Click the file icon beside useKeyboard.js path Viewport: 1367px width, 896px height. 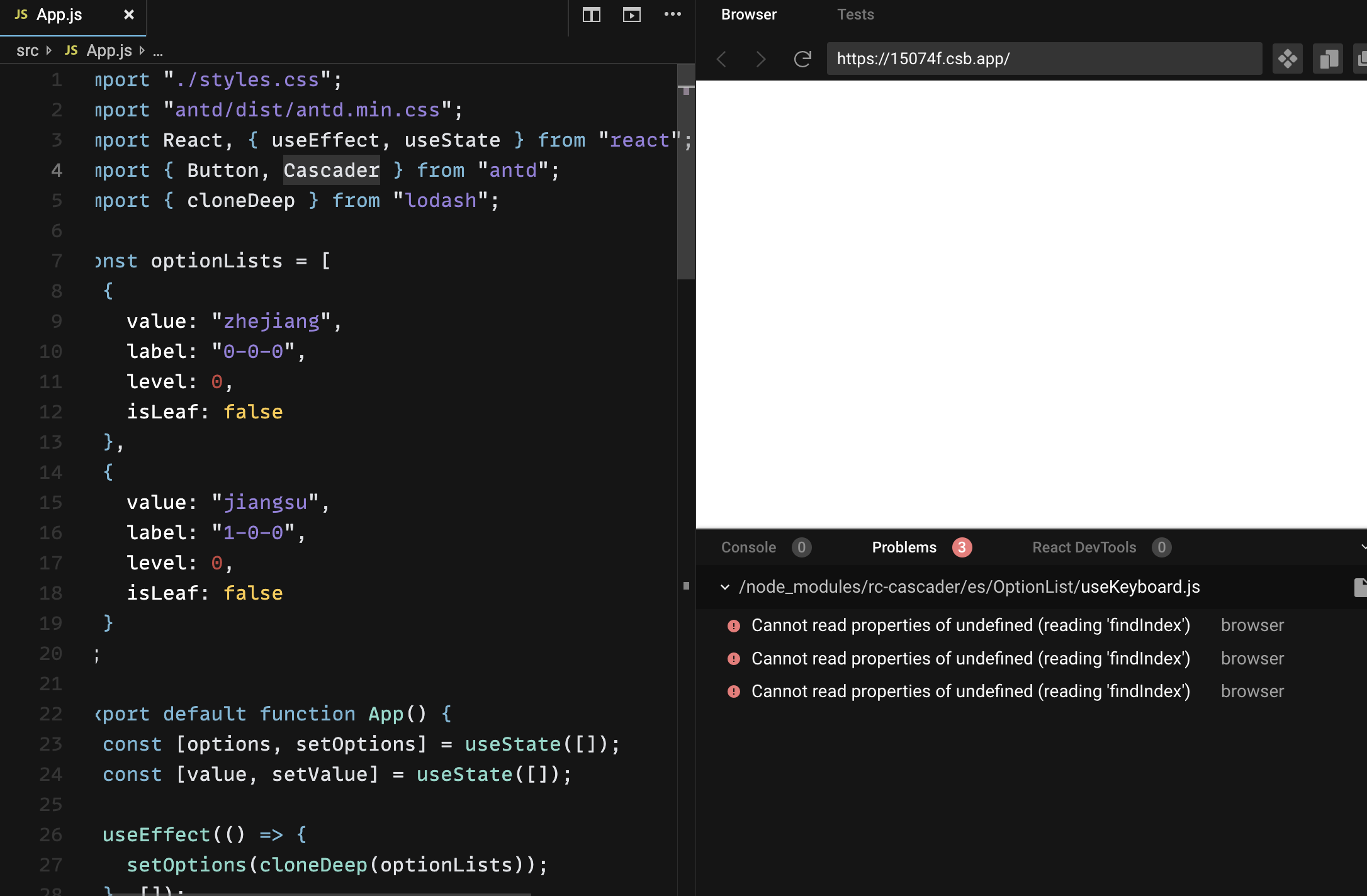point(1360,587)
